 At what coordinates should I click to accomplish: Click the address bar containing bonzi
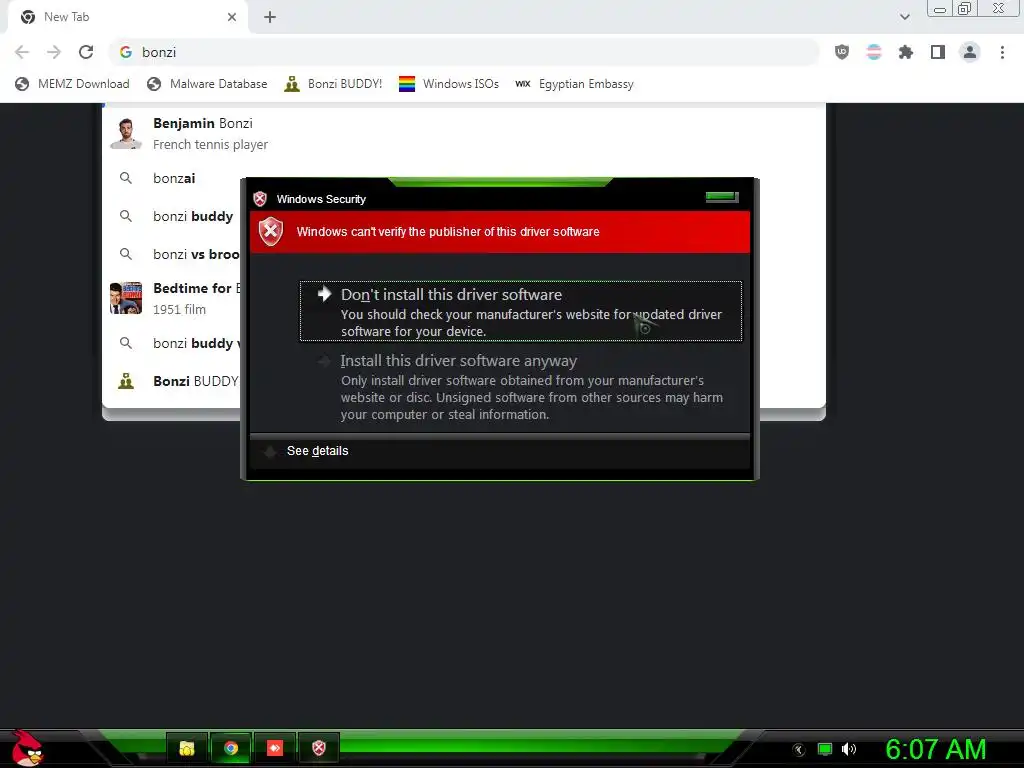point(464,52)
